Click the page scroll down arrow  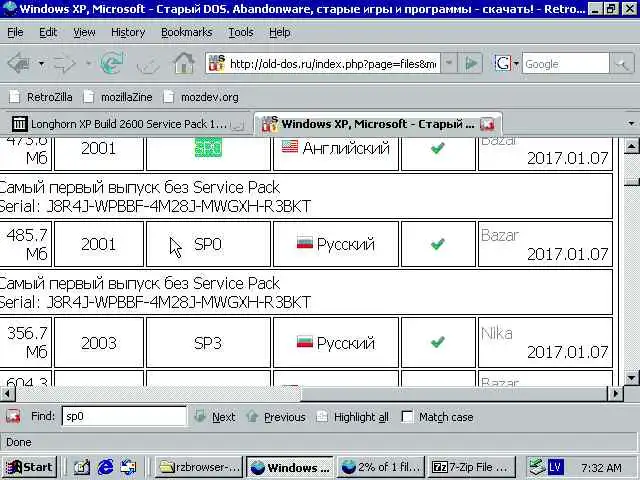tap(631, 377)
